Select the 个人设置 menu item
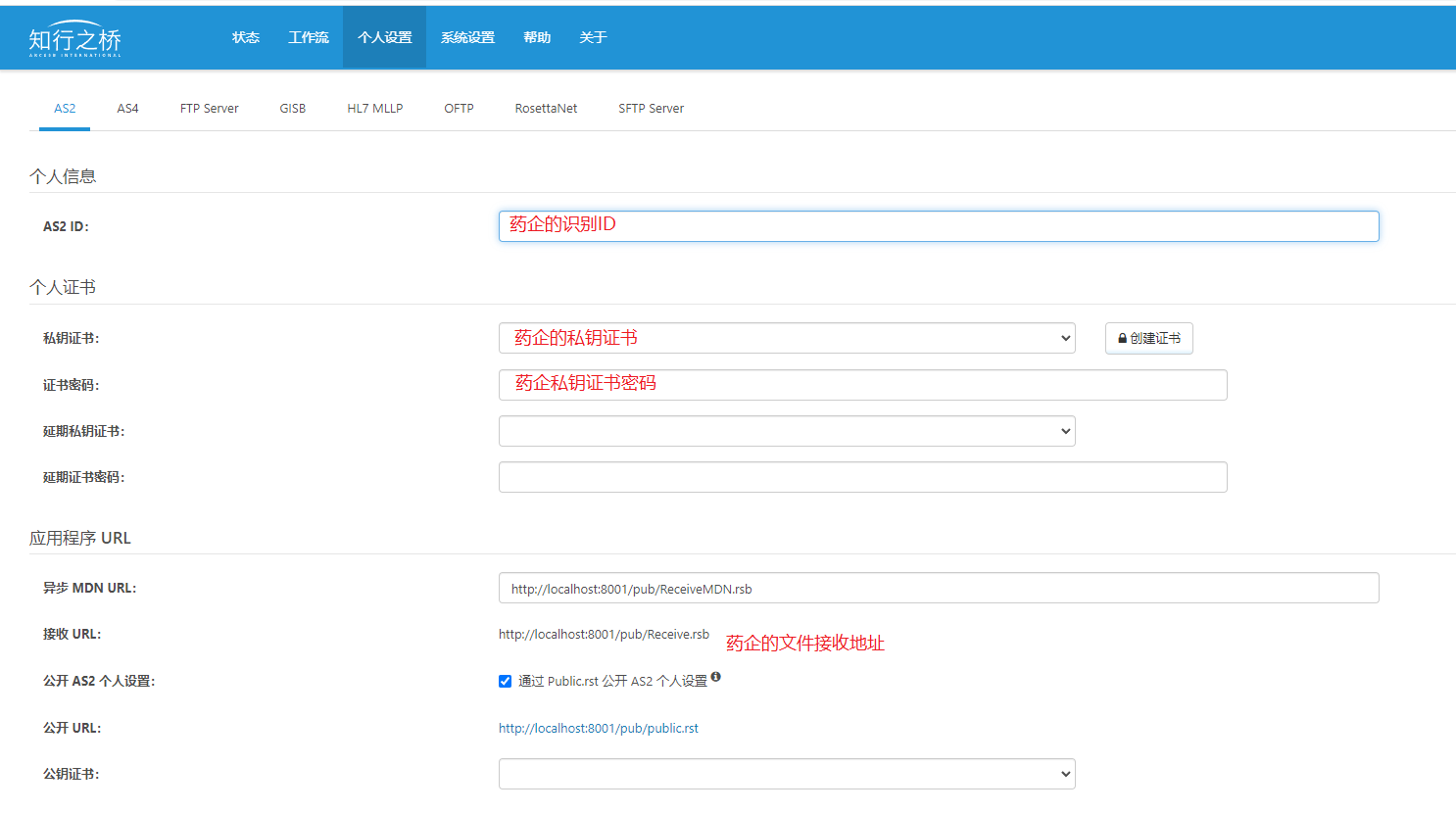 coord(385,37)
